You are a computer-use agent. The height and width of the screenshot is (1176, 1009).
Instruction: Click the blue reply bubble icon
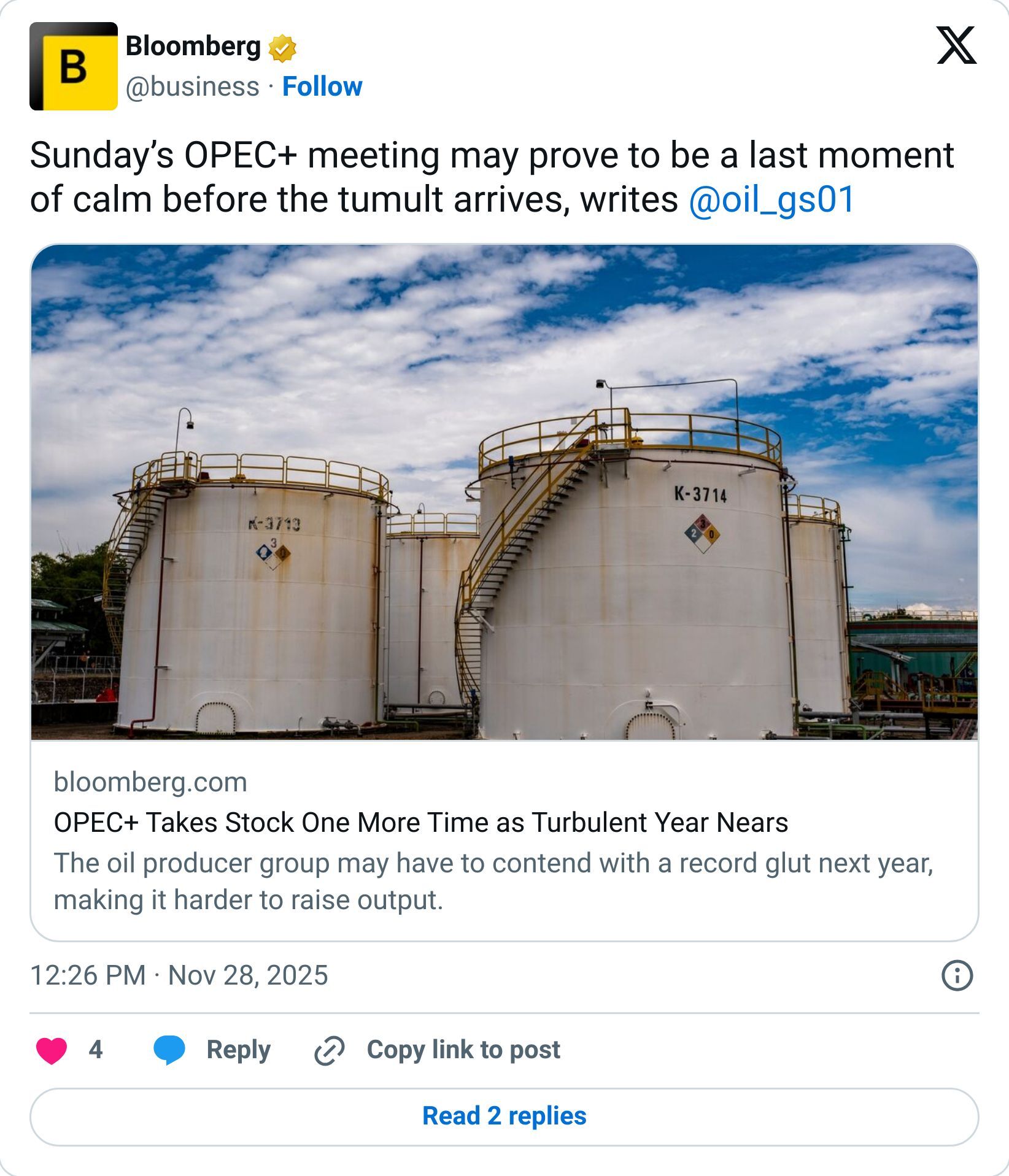[169, 1050]
